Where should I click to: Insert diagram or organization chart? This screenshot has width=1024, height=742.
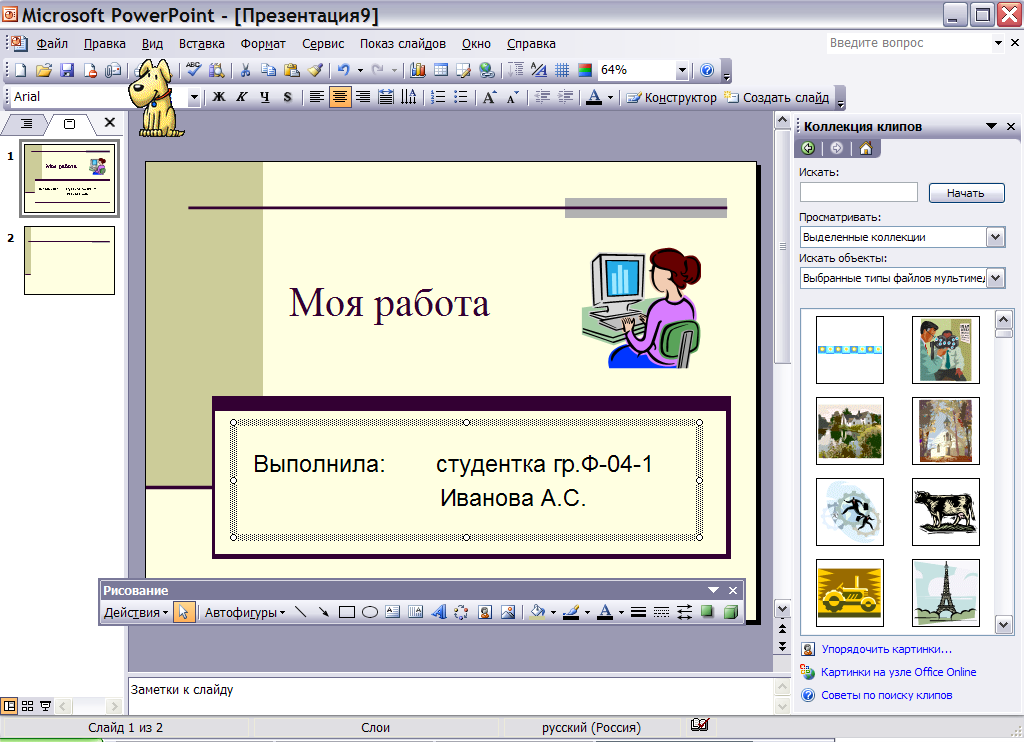461,612
